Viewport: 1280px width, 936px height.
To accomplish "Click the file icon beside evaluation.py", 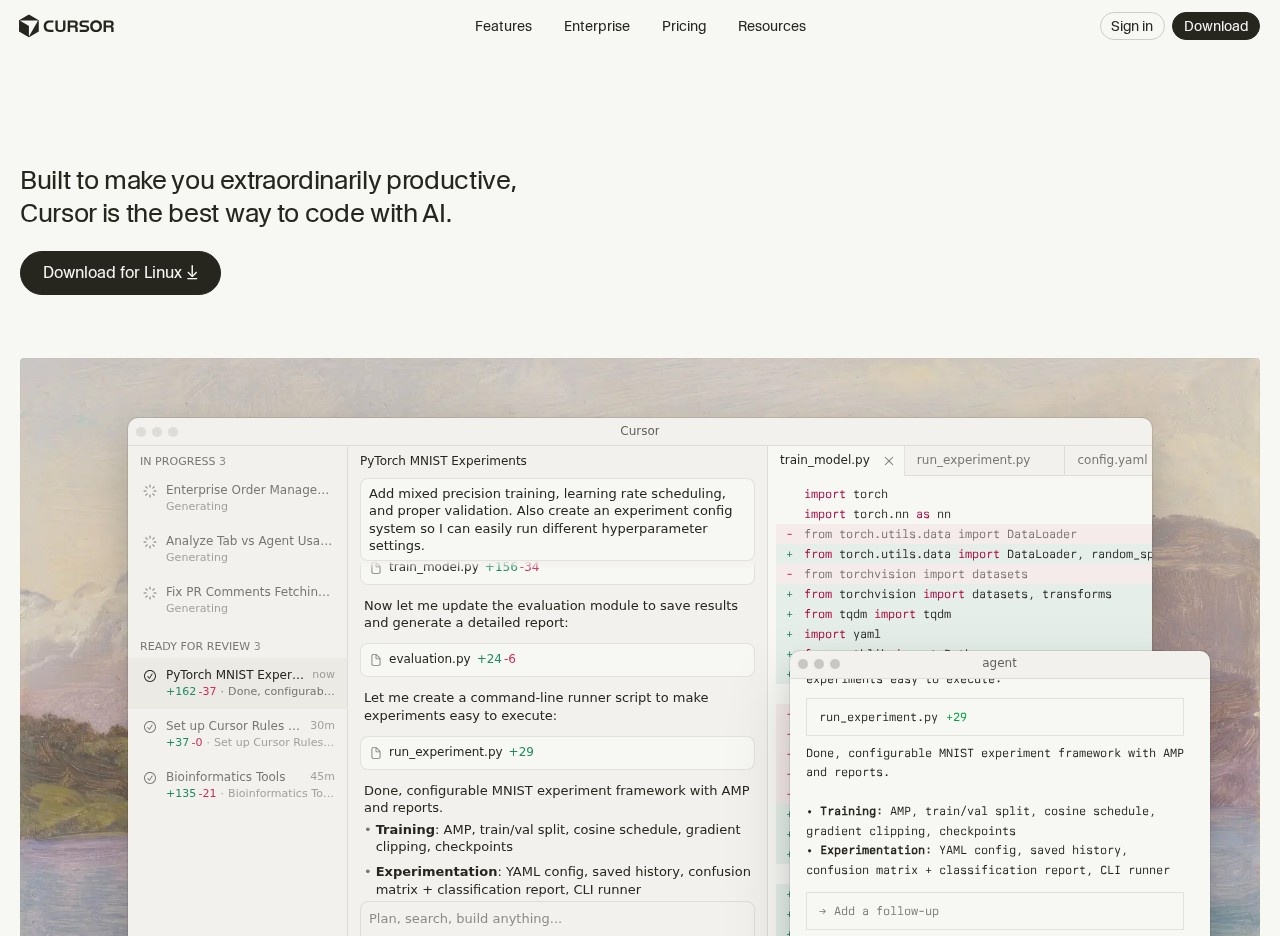I will tap(376, 660).
